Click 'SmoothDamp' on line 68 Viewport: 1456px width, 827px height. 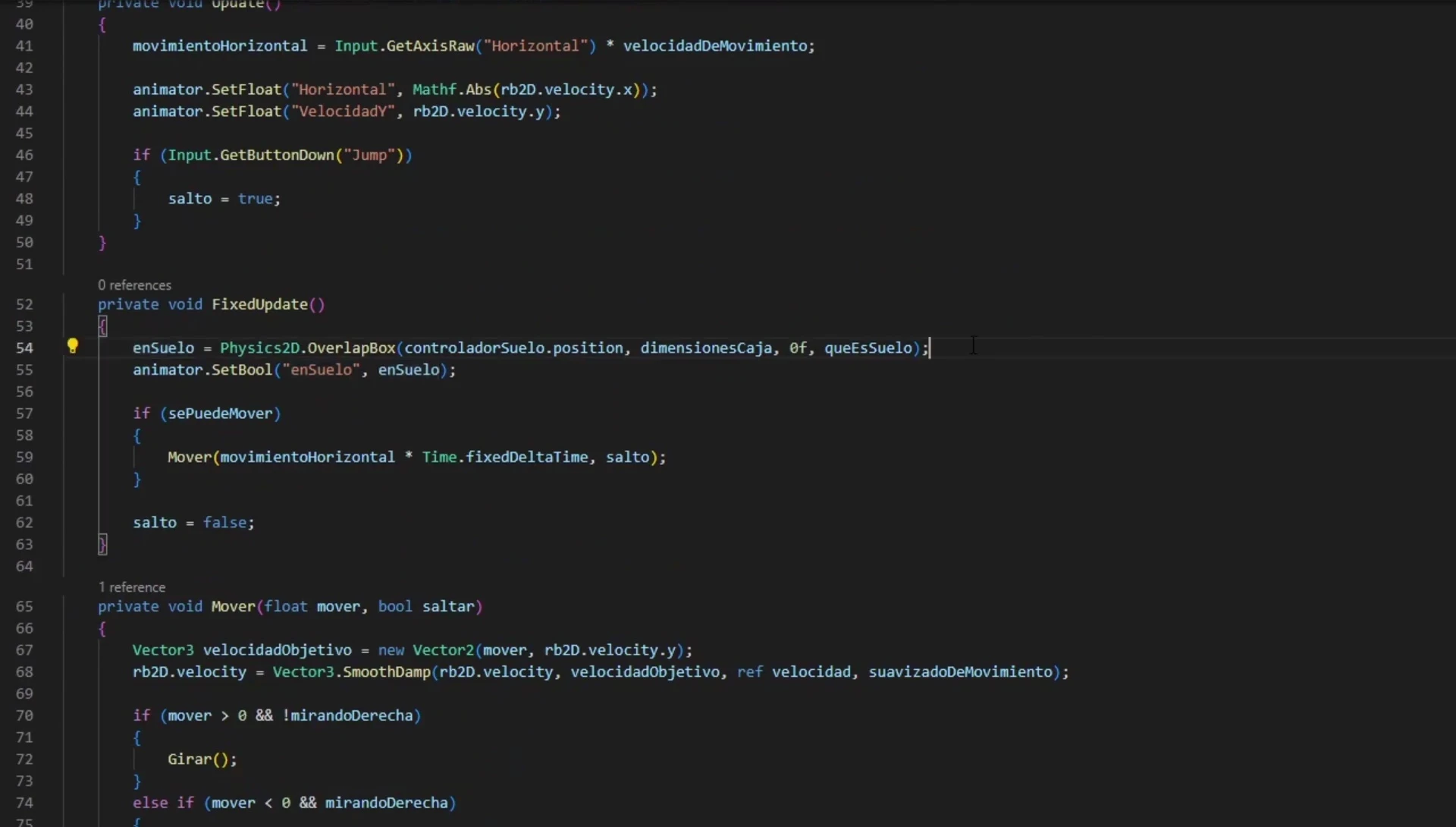coord(386,672)
